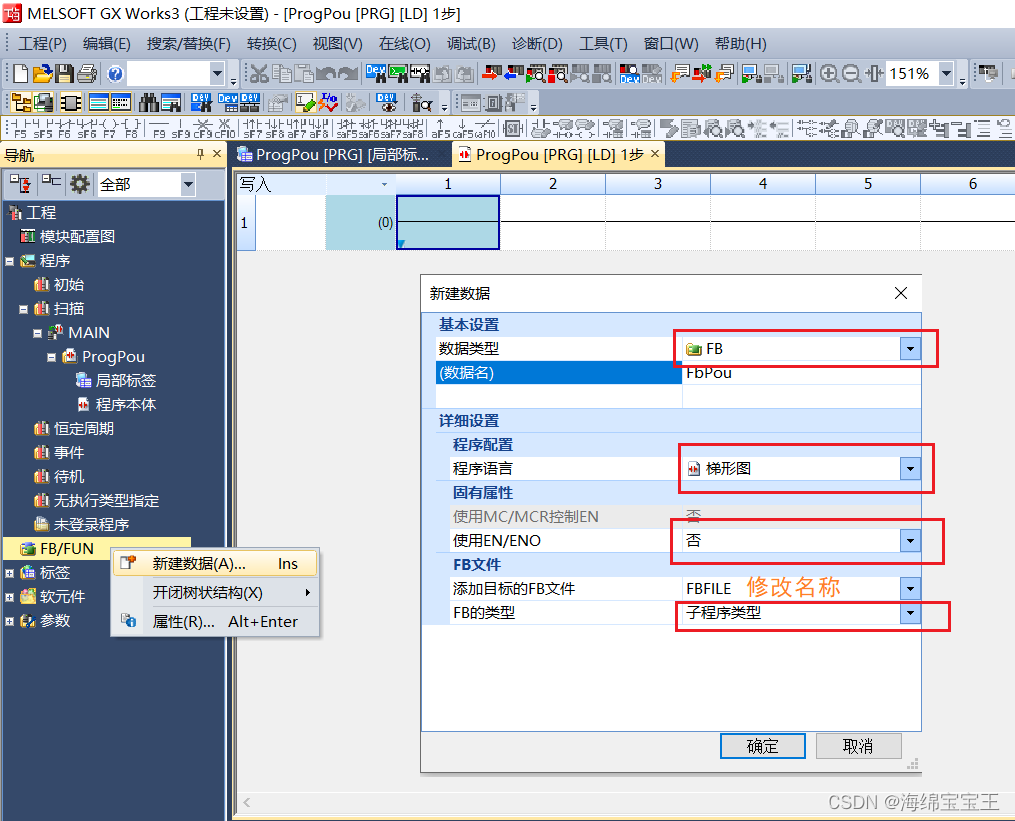Screen dimensions: 1015x821
Task: Choose 新建数据(A)... from context menu
Action: coord(215,563)
